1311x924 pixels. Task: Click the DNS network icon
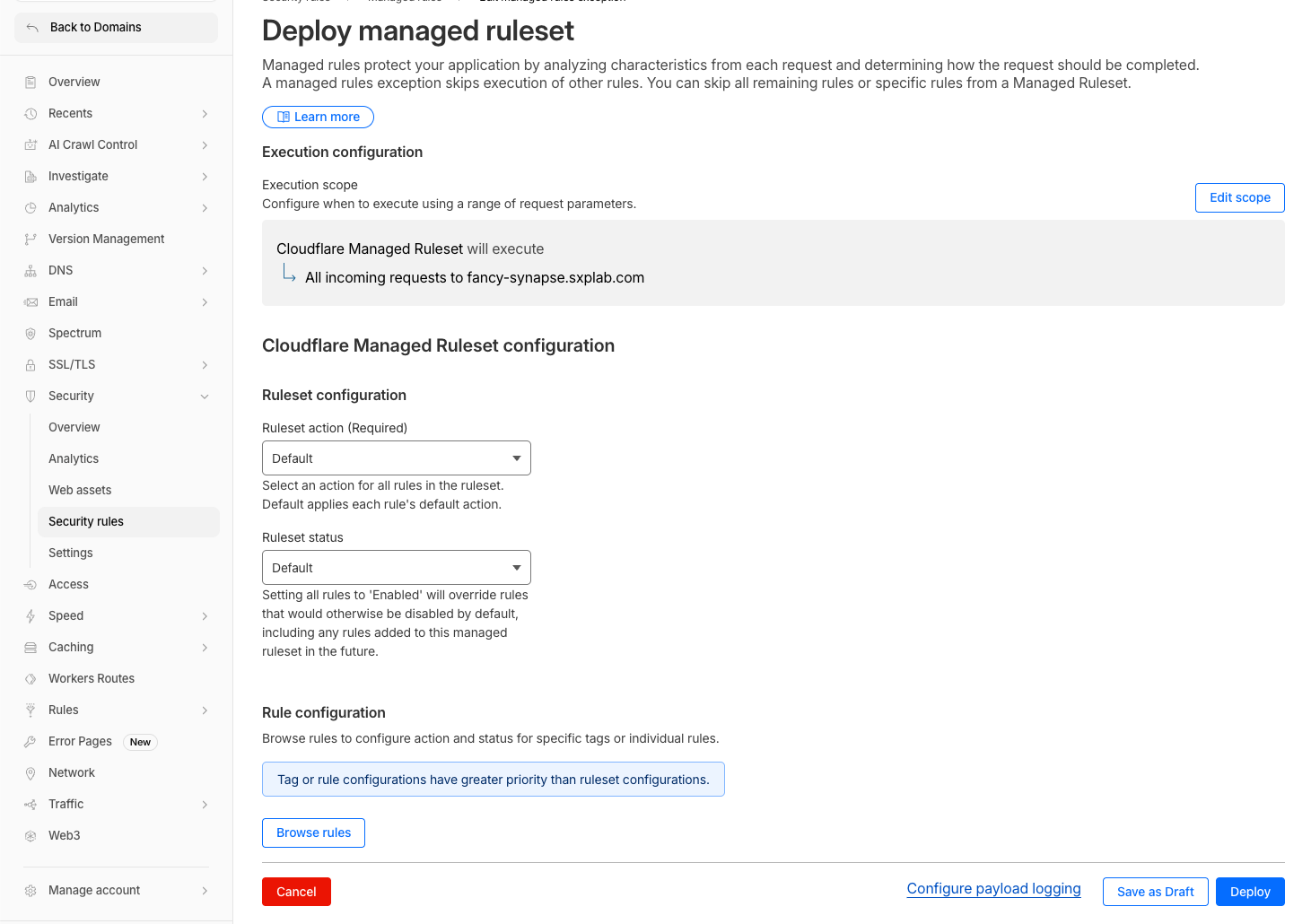31,270
